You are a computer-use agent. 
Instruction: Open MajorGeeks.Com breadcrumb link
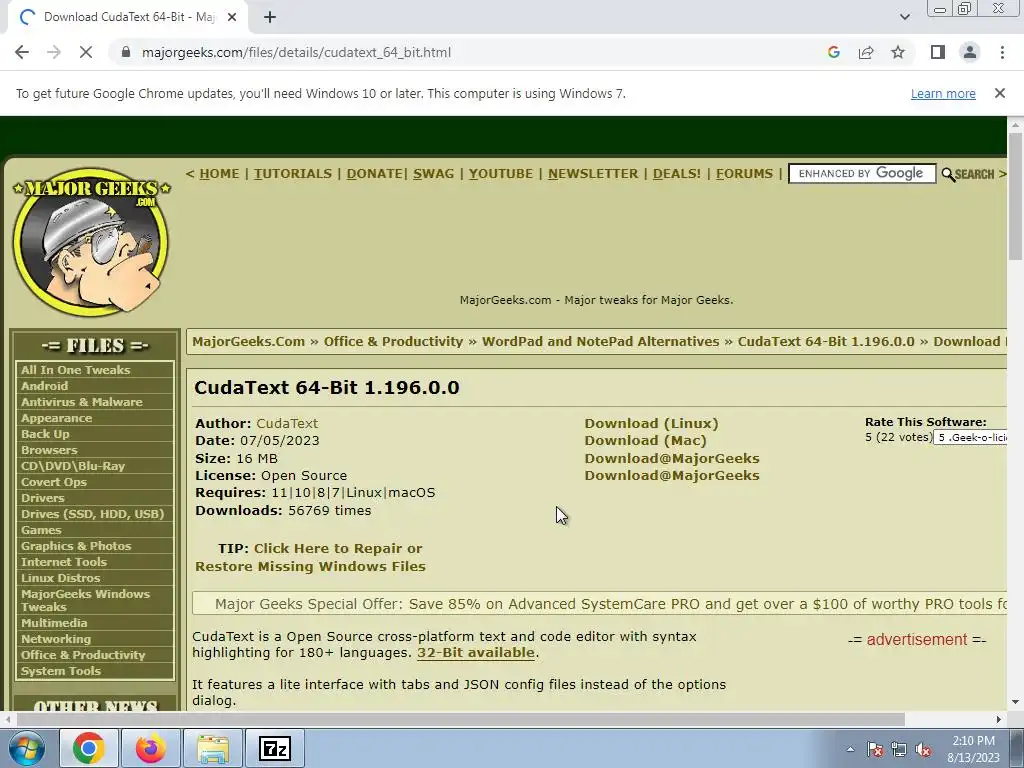pyautogui.click(x=248, y=342)
